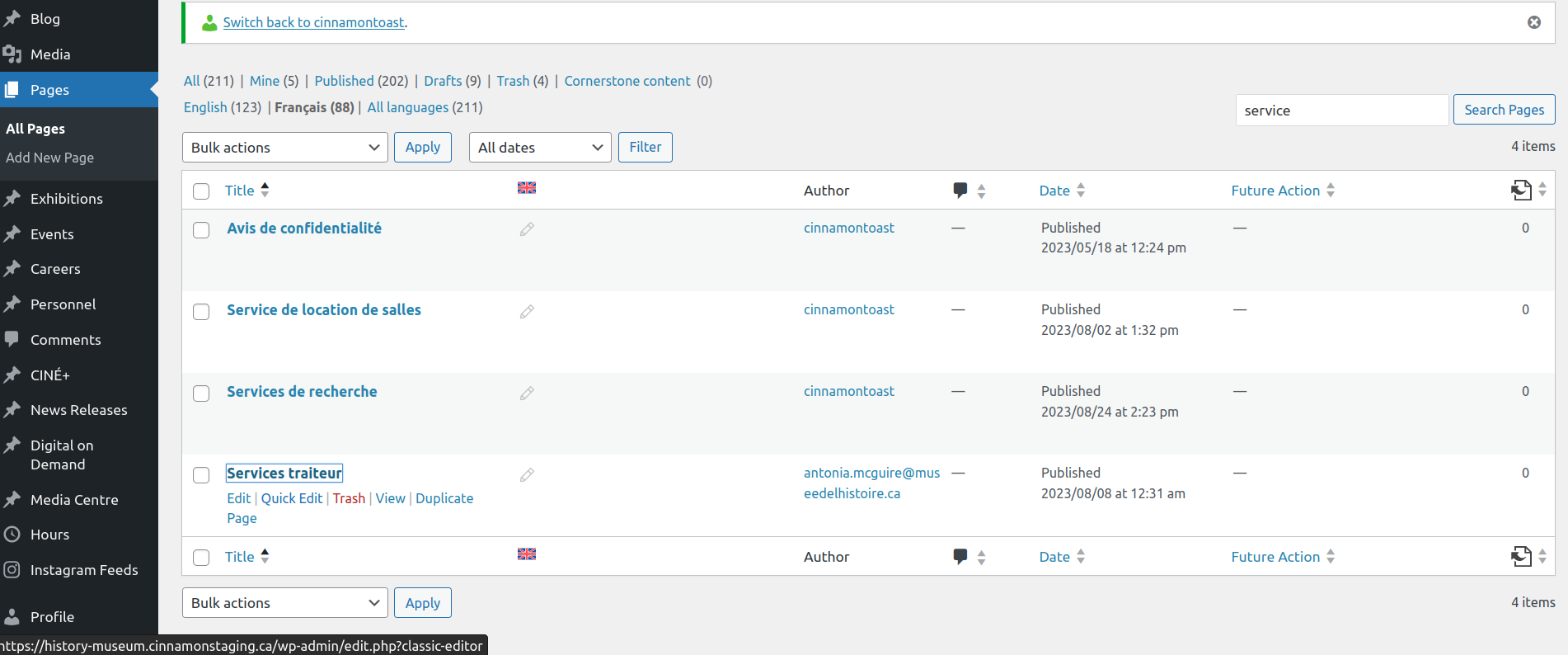Show the Trash pages filter
1568x655 pixels.
513,81
